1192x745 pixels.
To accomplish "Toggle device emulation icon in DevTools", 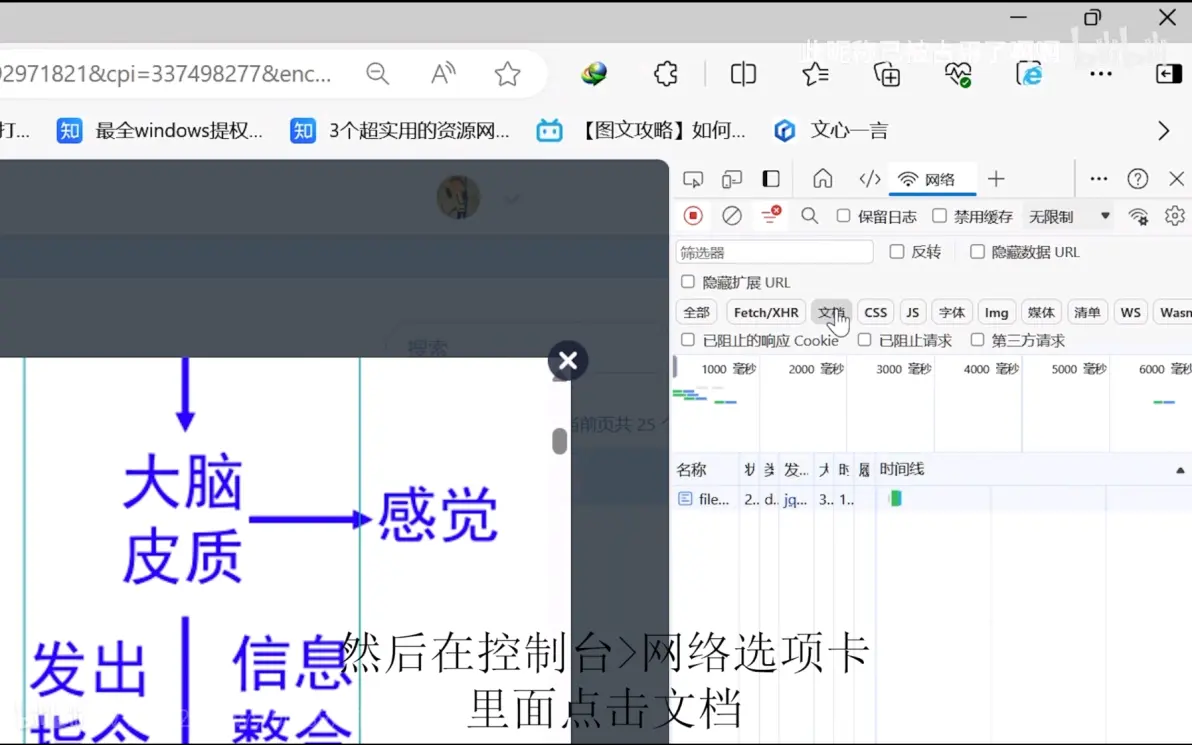I will (731, 179).
